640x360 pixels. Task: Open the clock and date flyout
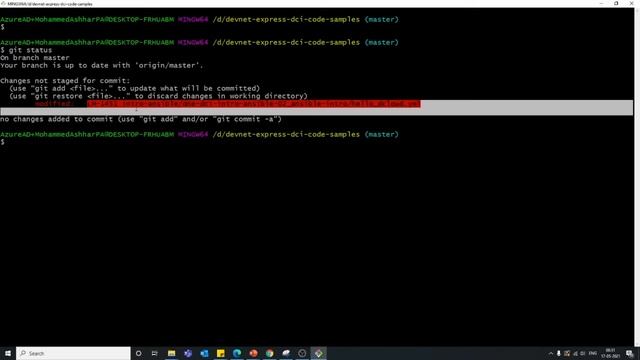[x=611, y=353]
